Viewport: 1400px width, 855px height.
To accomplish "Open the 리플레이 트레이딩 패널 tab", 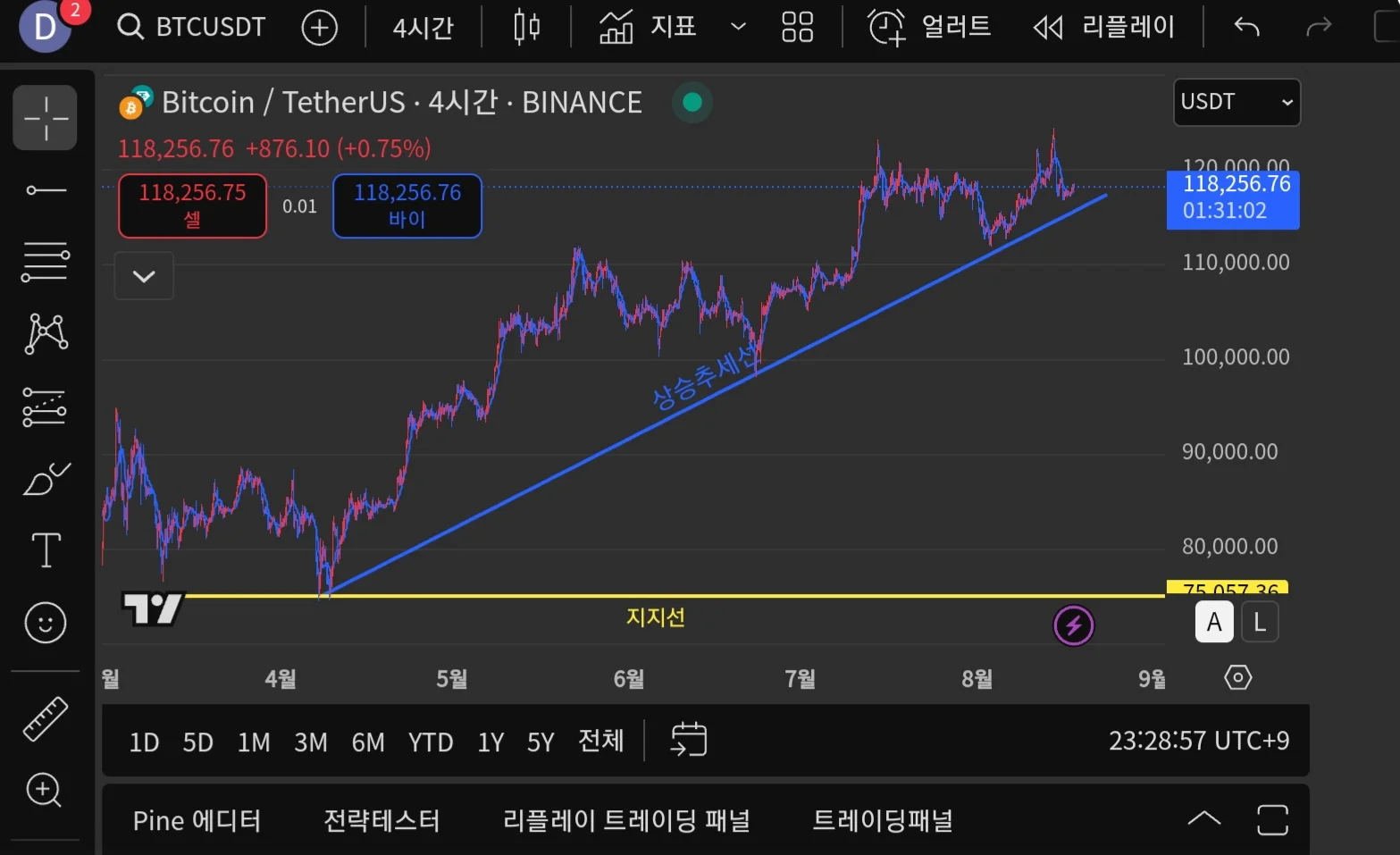I will [x=626, y=820].
